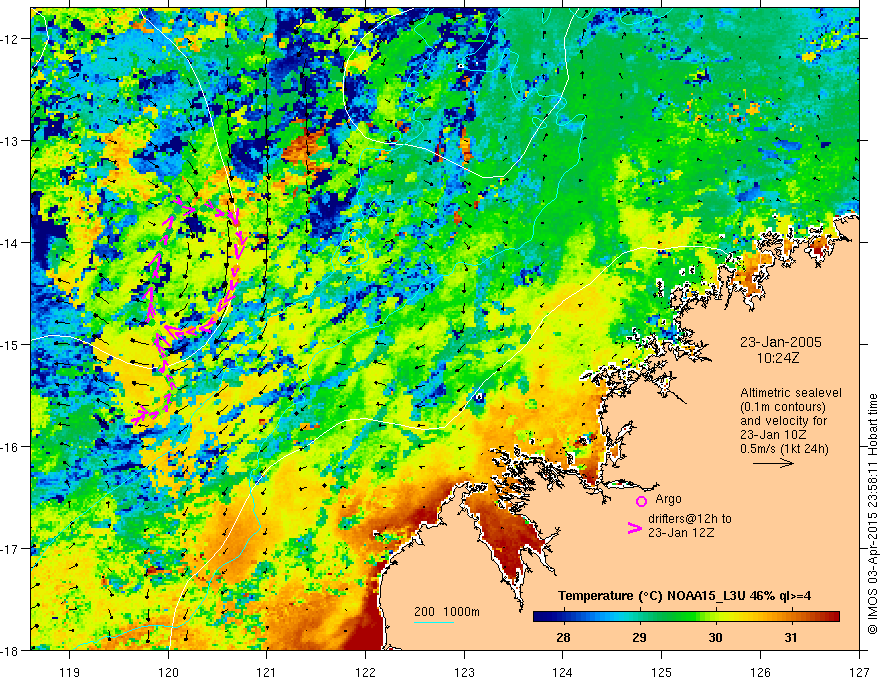This screenshot has height=680, width=880.
Task: Select the '23-Jan-2005' date text
Action: [x=781, y=342]
